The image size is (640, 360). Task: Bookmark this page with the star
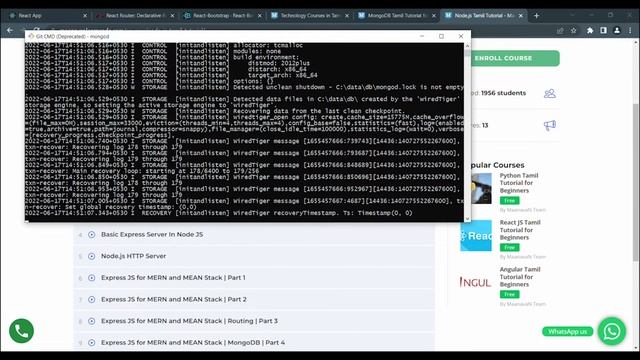573,30
